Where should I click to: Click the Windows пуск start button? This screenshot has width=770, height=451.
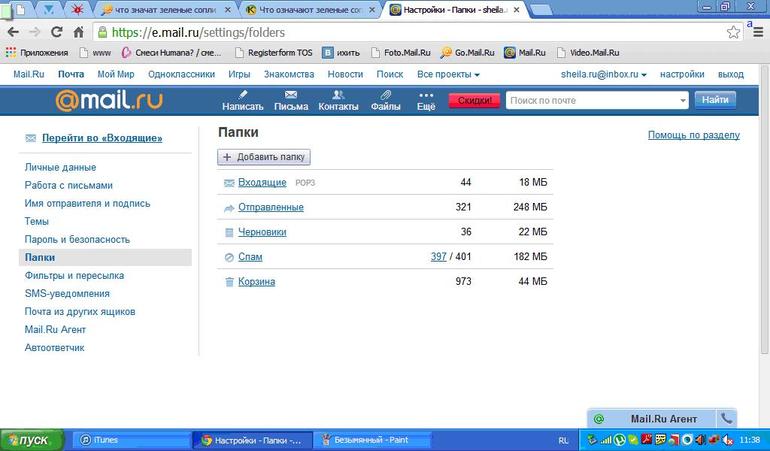click(28, 440)
